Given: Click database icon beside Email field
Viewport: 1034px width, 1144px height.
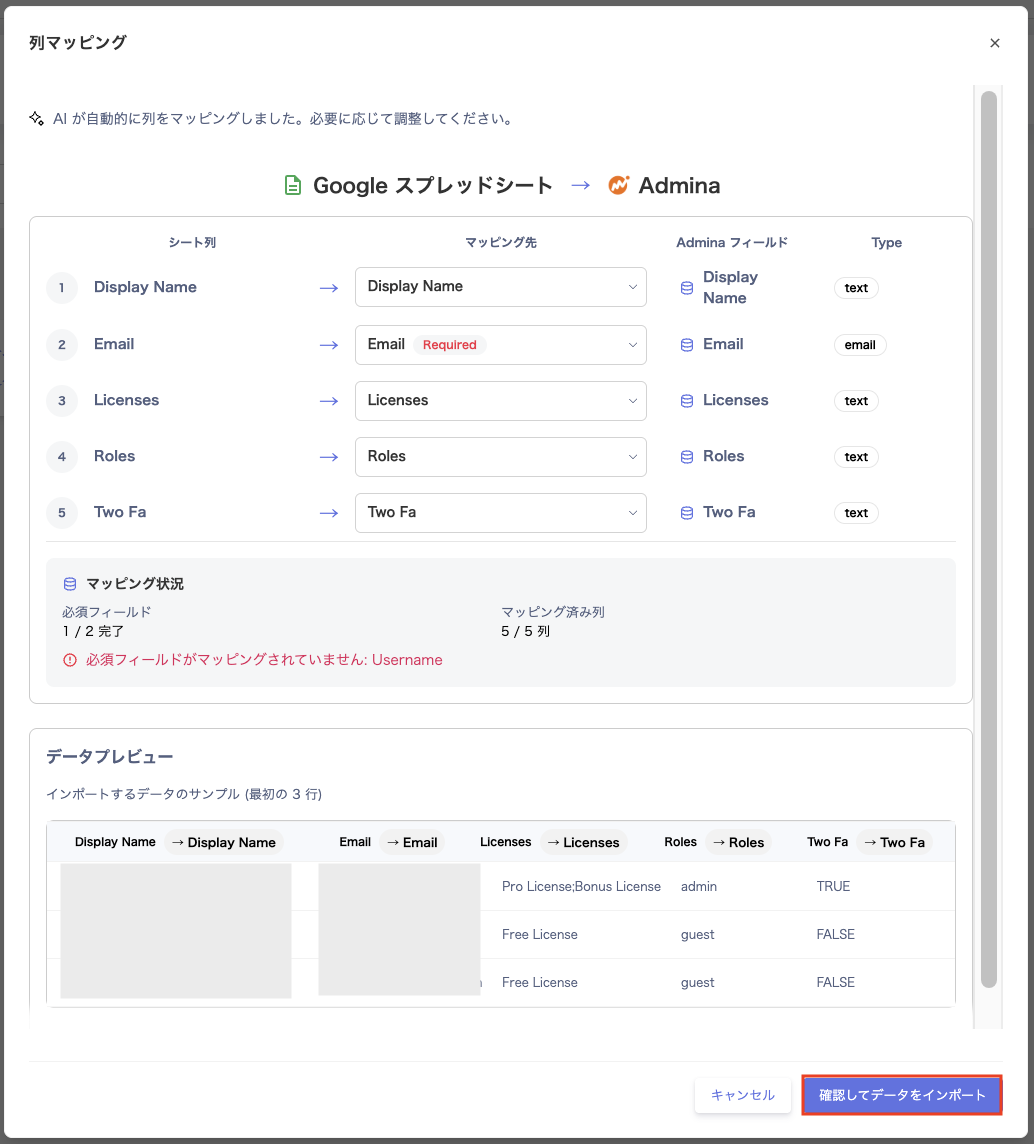Looking at the screenshot, I should [x=687, y=345].
